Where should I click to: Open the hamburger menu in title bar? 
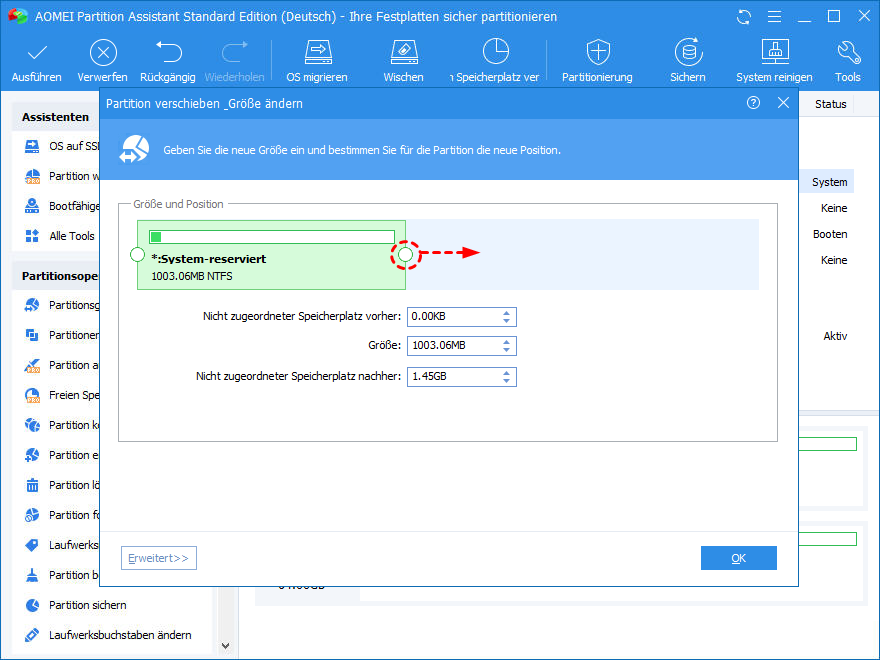pos(774,17)
